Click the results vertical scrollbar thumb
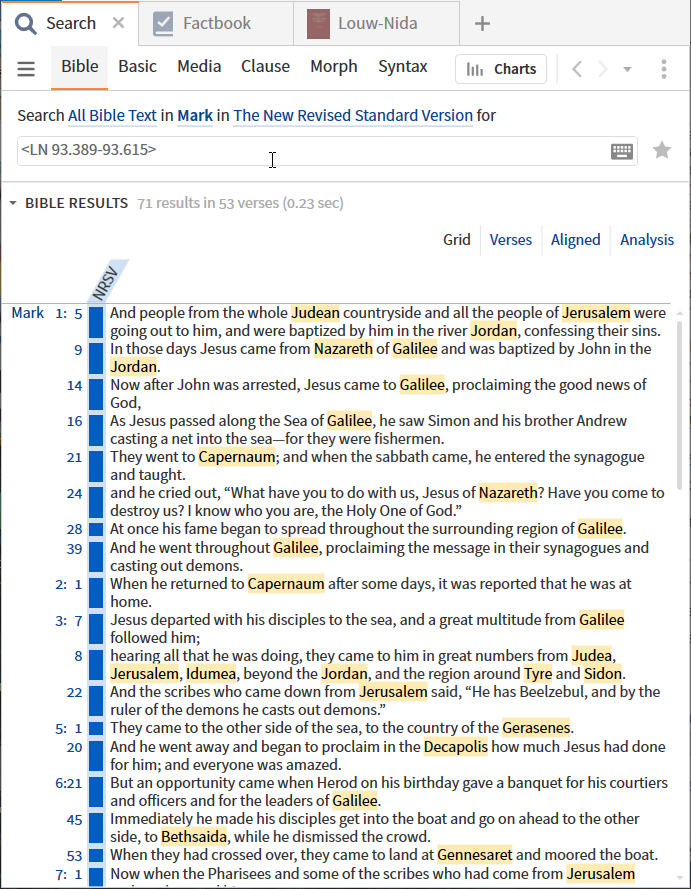 click(680, 405)
